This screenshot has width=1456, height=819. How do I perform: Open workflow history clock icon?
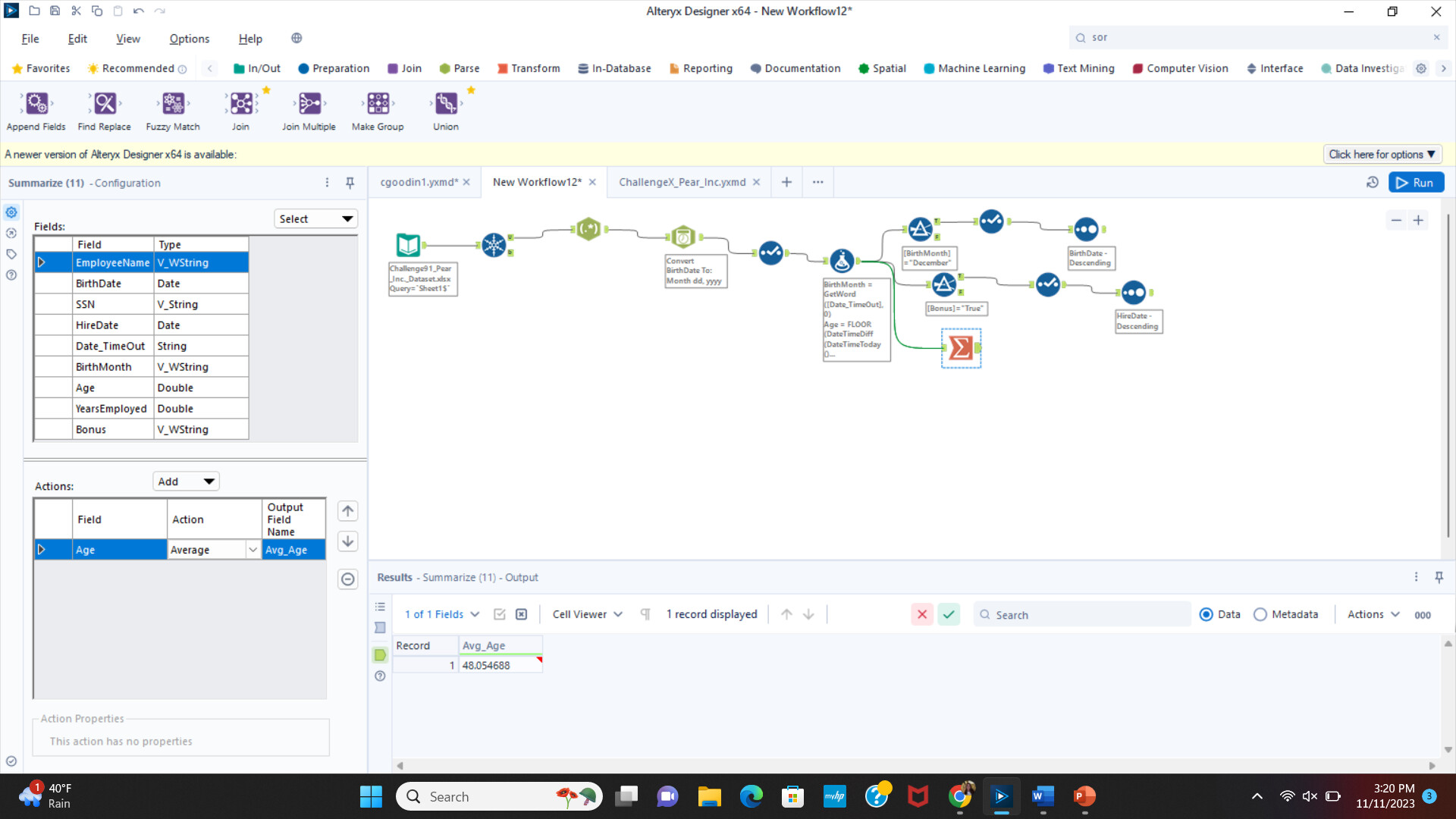[1372, 183]
